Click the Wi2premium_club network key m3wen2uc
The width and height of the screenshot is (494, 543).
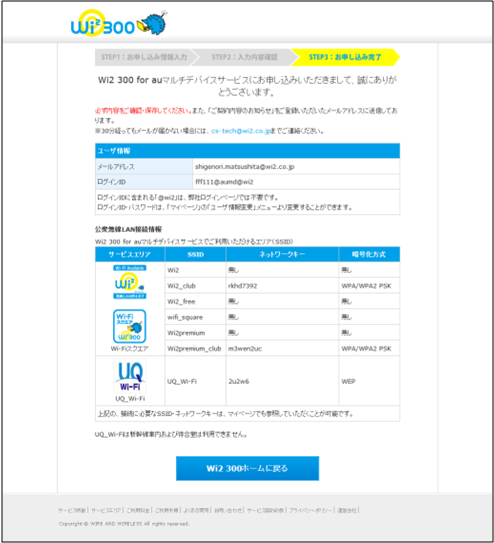pyautogui.click(x=245, y=348)
